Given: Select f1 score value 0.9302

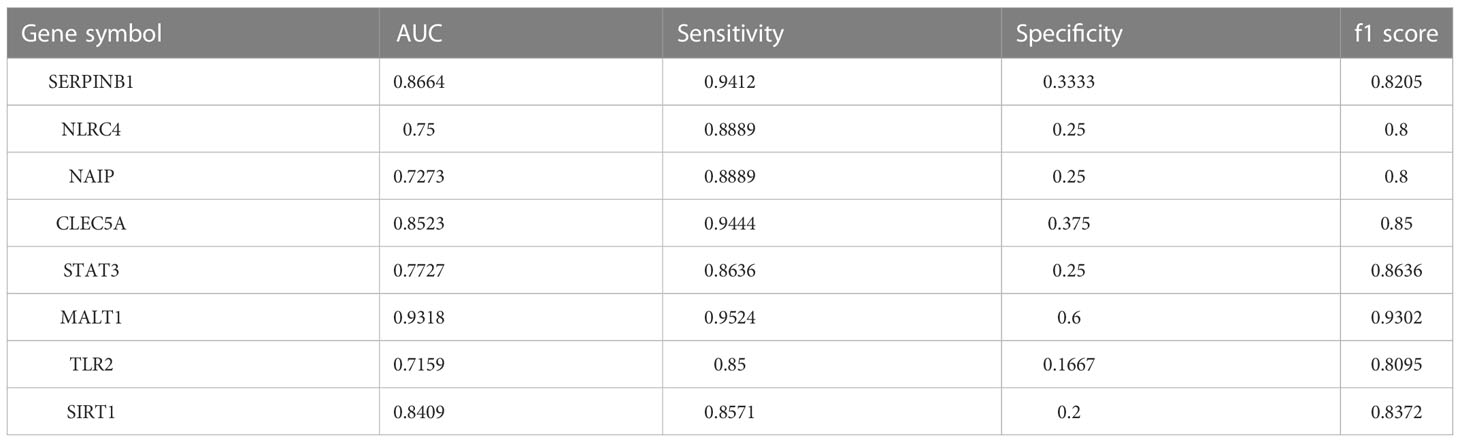Looking at the screenshot, I should coord(1395,318).
